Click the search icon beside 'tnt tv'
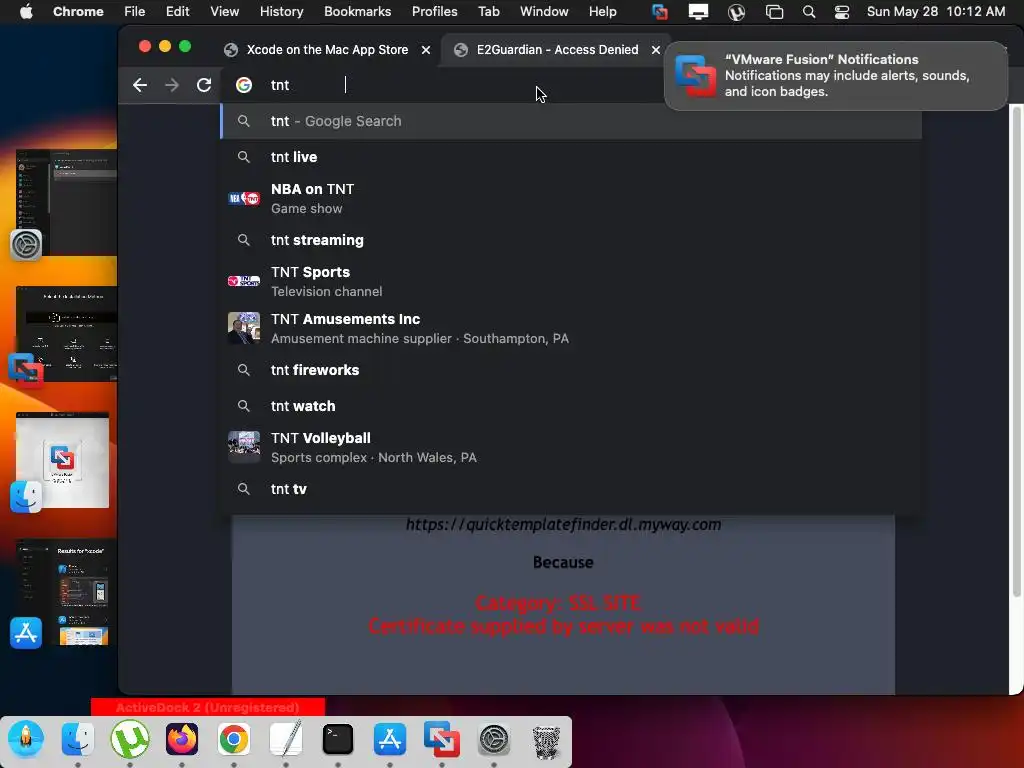The width and height of the screenshot is (1024, 768). pos(244,489)
